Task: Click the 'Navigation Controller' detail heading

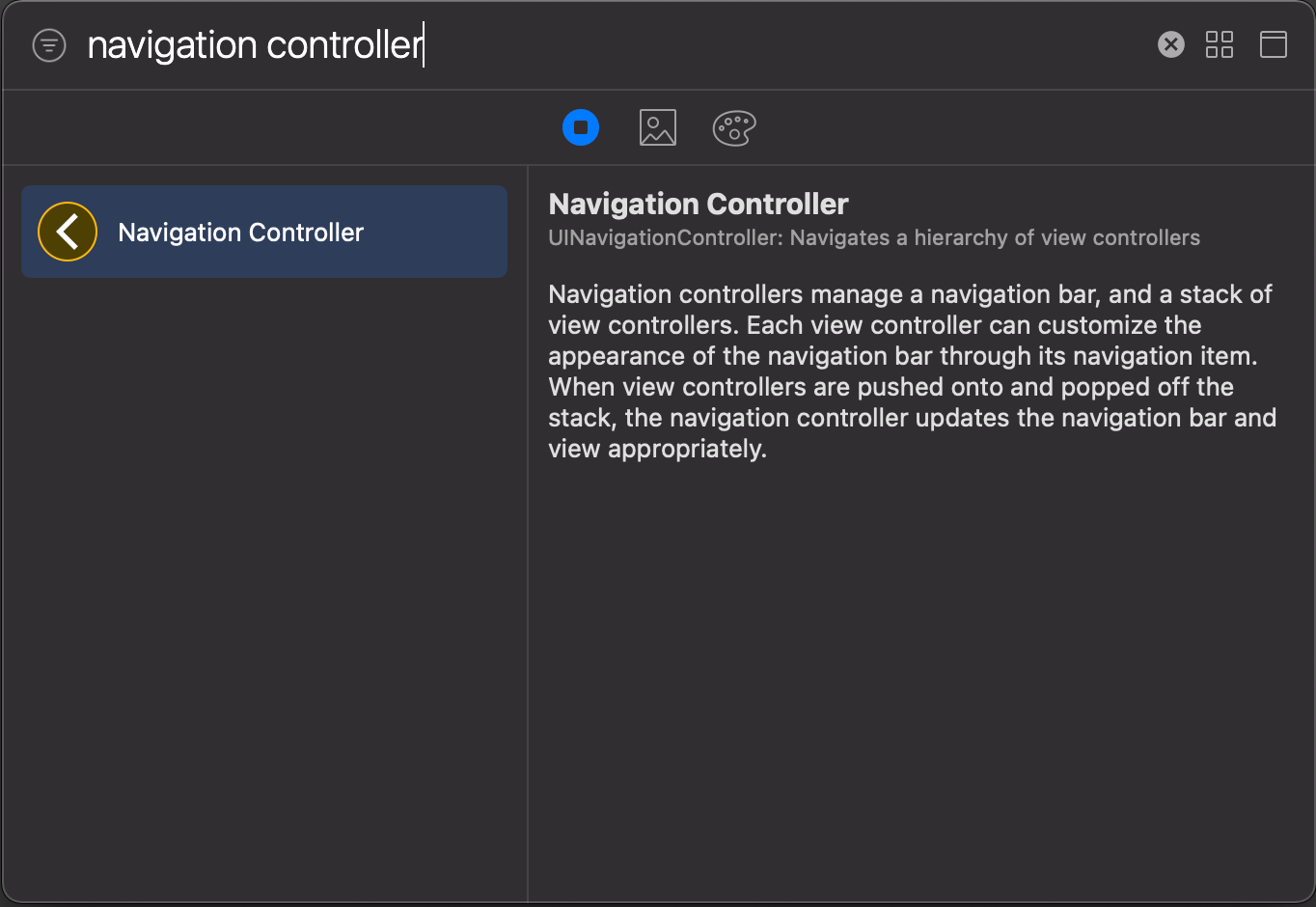Action: 699,204
